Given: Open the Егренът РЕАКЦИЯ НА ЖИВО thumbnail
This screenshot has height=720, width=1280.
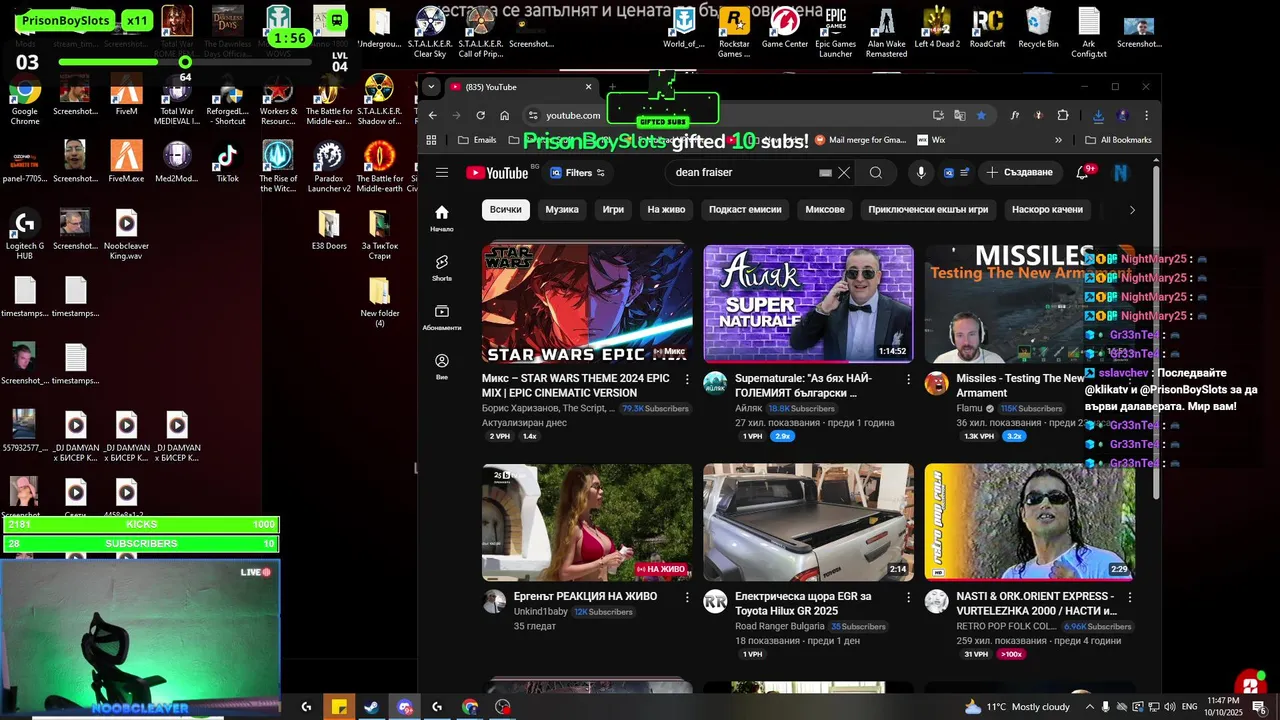Looking at the screenshot, I should [587, 522].
